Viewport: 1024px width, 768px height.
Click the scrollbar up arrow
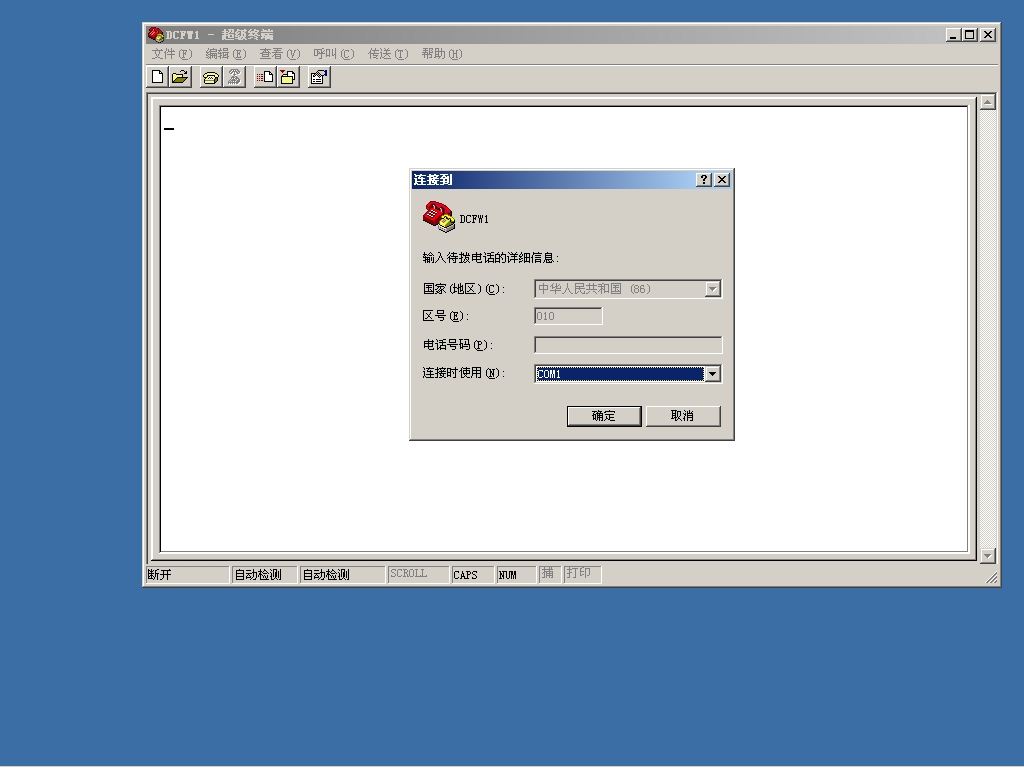987,102
